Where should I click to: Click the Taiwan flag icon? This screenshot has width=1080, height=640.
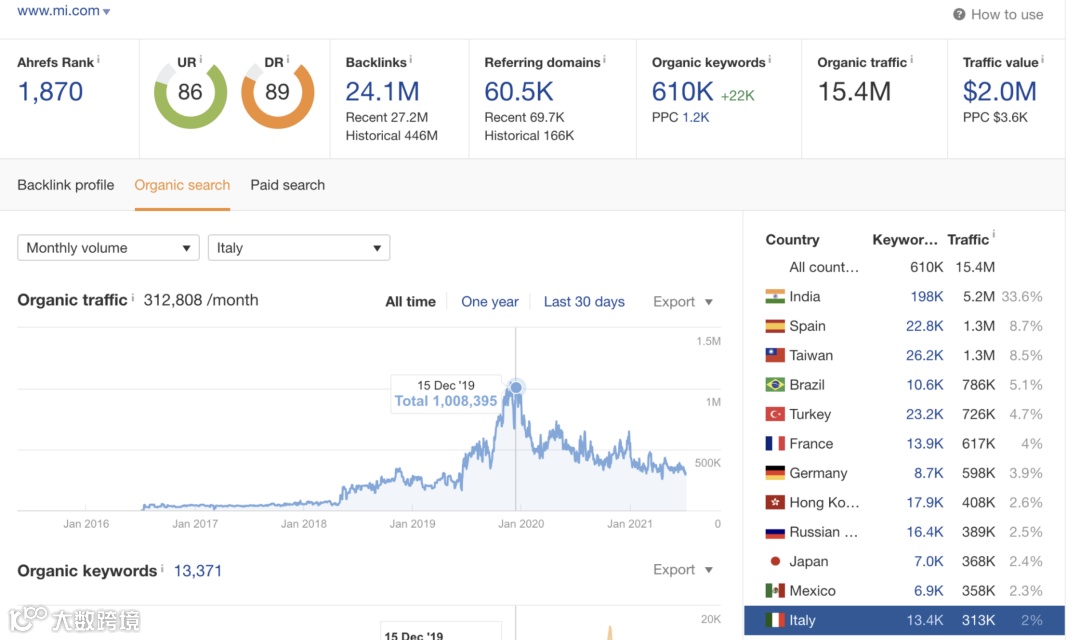[775, 355]
